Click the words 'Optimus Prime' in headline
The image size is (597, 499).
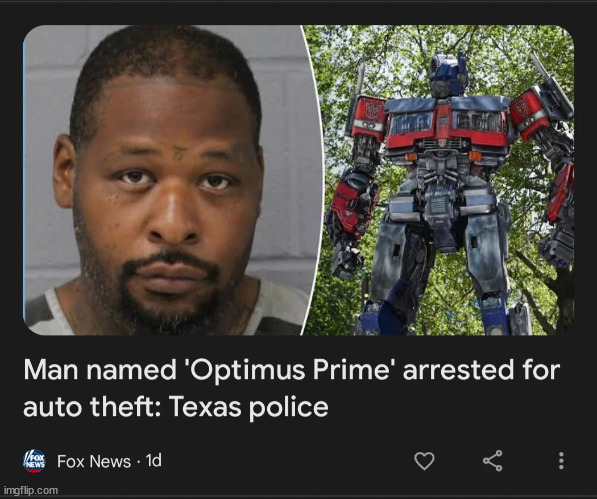click(290, 370)
